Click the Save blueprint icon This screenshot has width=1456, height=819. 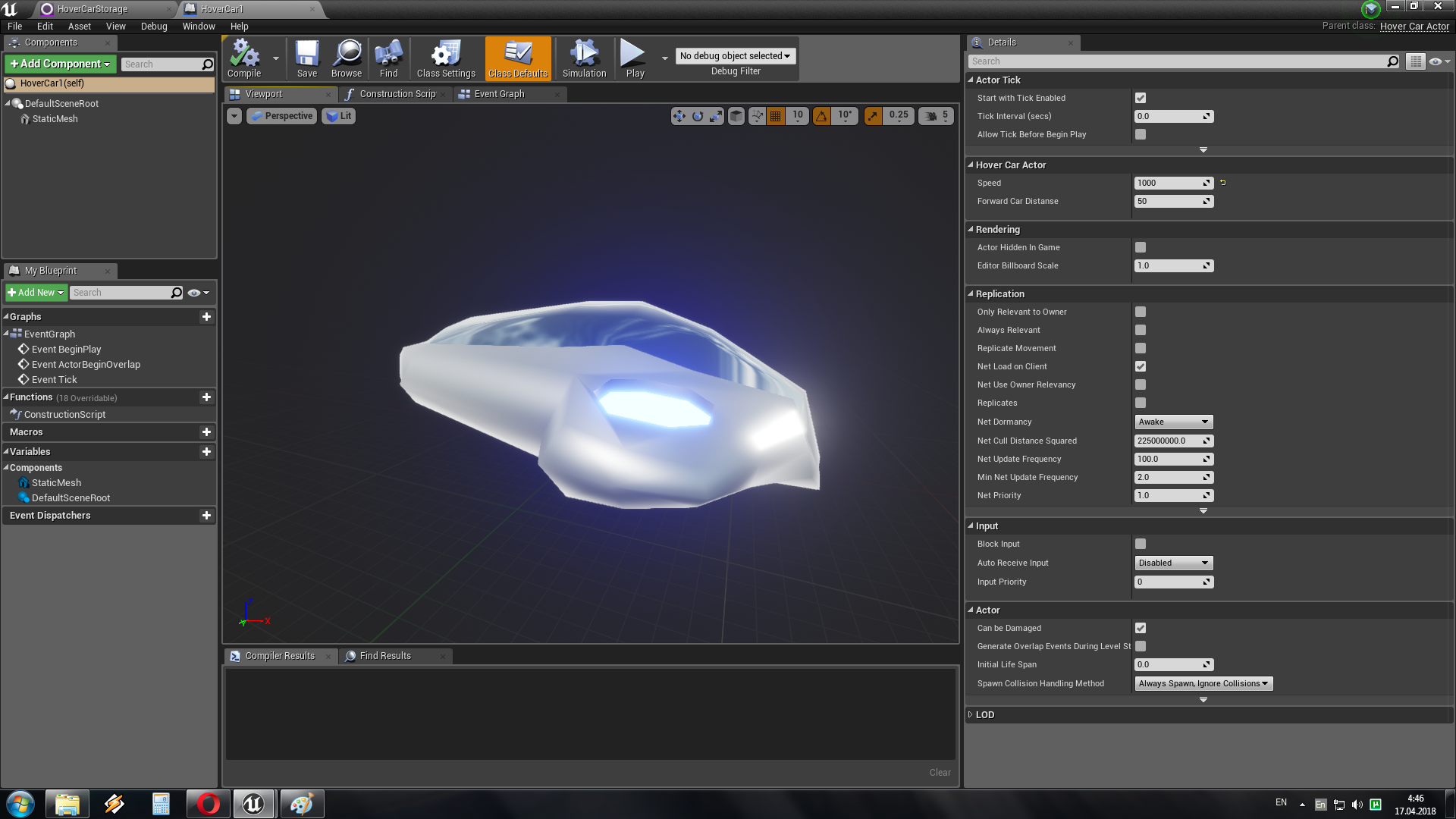pyautogui.click(x=307, y=58)
